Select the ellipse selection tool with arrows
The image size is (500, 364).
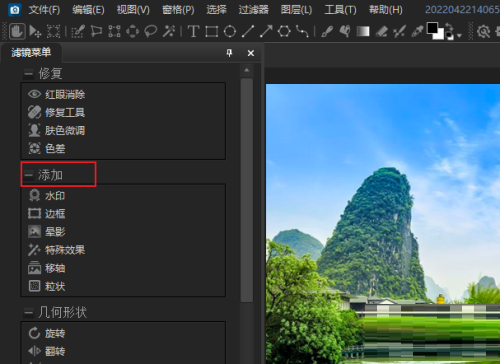pos(132,31)
